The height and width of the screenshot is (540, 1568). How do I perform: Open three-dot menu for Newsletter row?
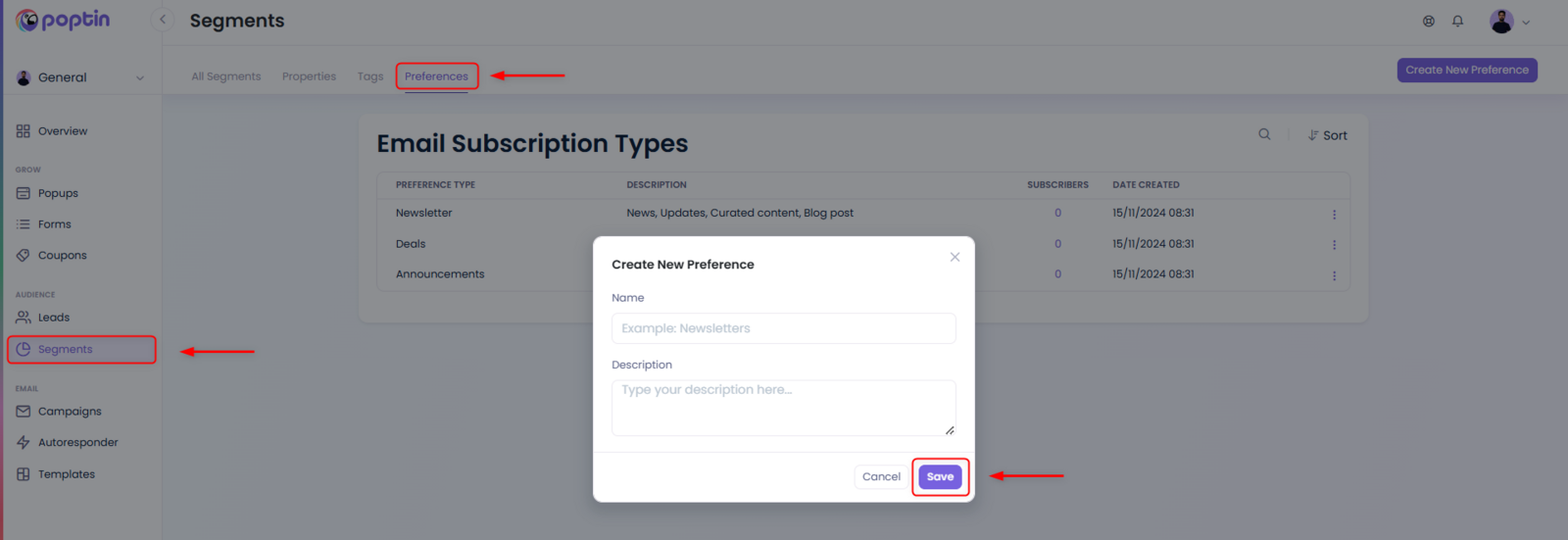tap(1334, 214)
